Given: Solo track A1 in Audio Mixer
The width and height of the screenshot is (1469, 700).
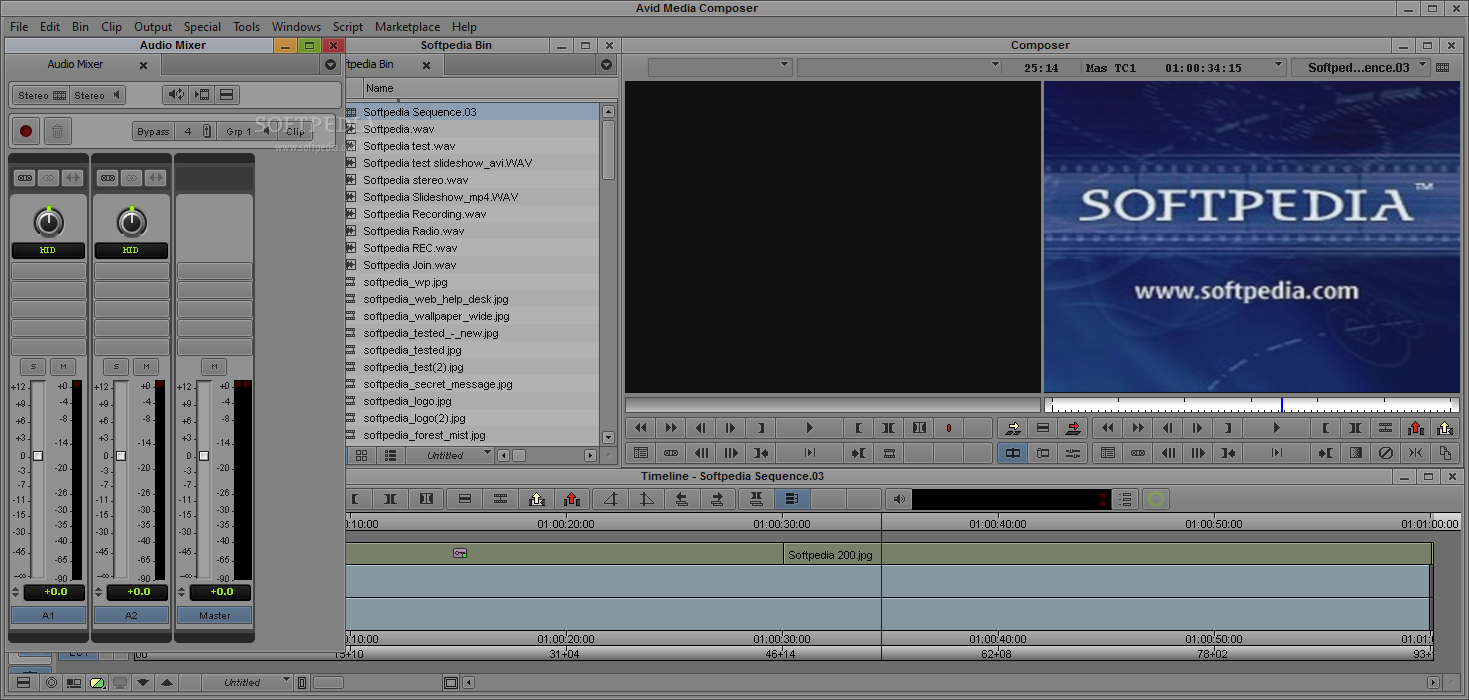Looking at the screenshot, I should tap(33, 367).
